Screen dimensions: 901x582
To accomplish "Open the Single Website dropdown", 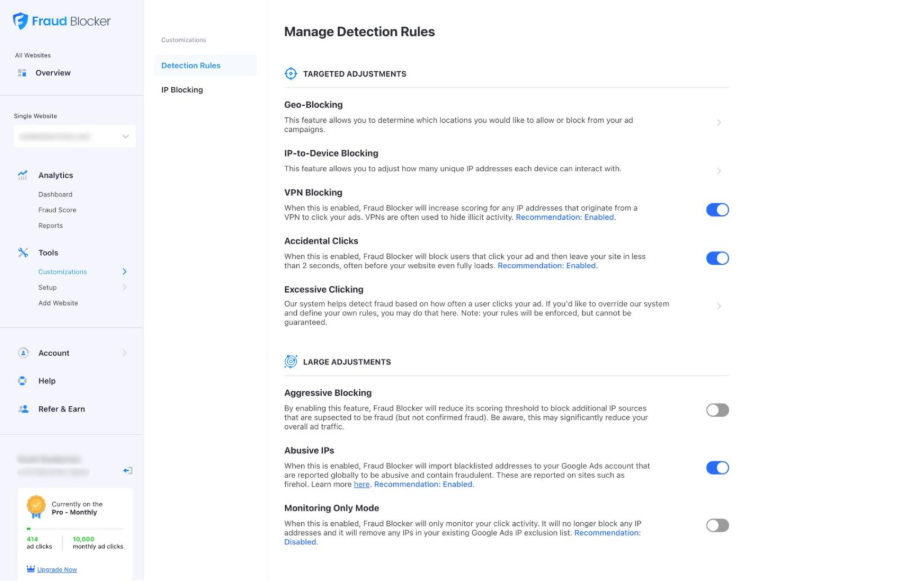I will (x=74, y=136).
